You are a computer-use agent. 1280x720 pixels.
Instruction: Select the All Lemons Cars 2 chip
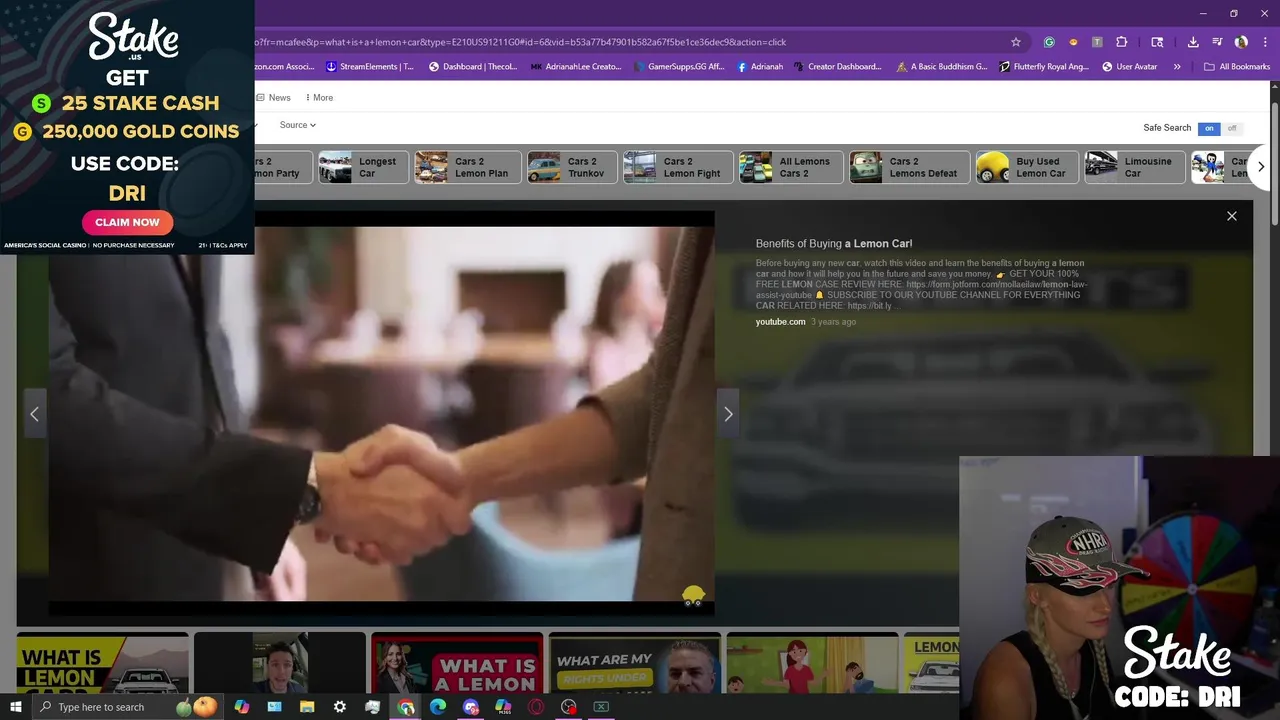tap(791, 167)
